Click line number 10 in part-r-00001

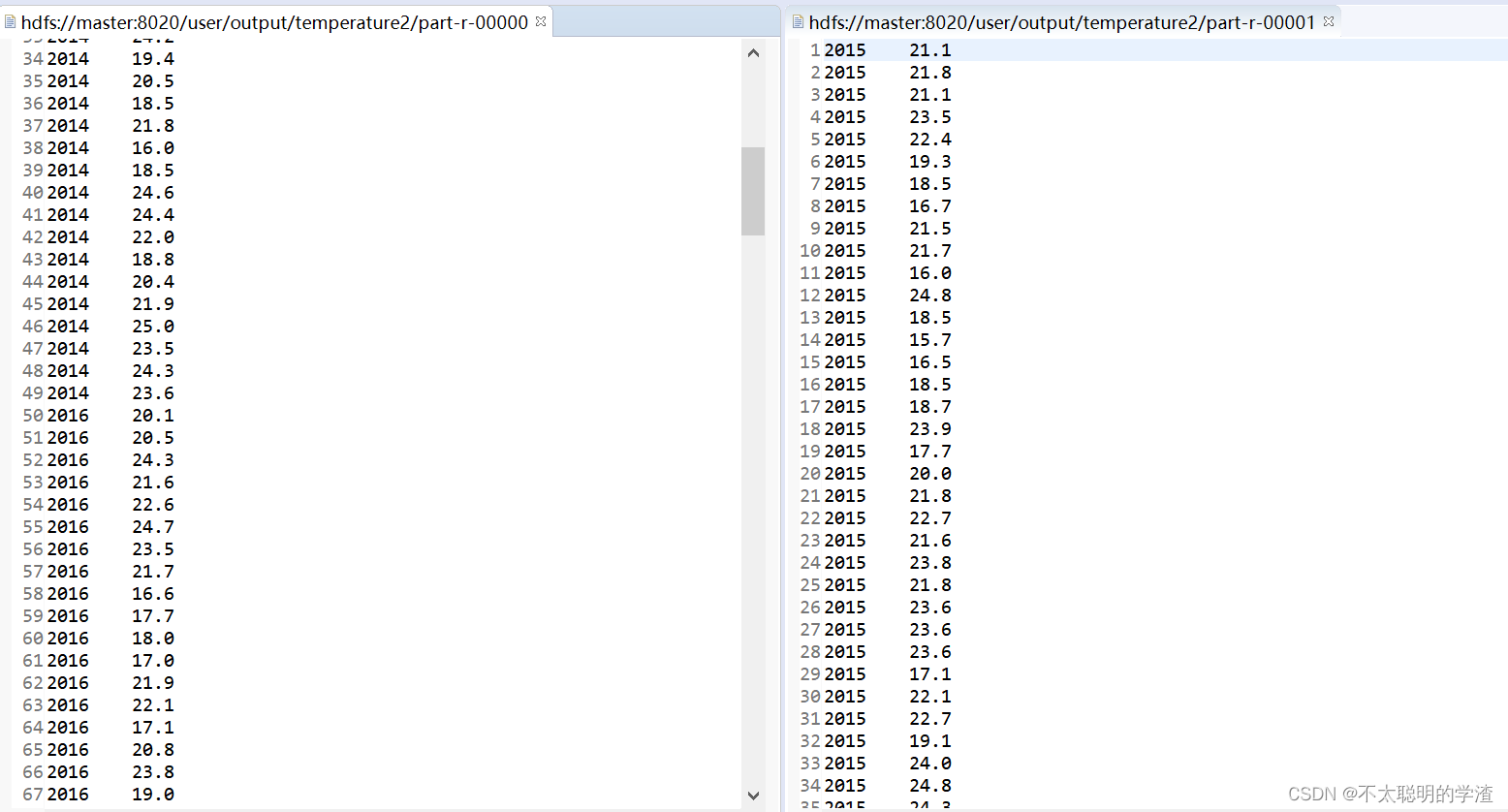point(810,251)
